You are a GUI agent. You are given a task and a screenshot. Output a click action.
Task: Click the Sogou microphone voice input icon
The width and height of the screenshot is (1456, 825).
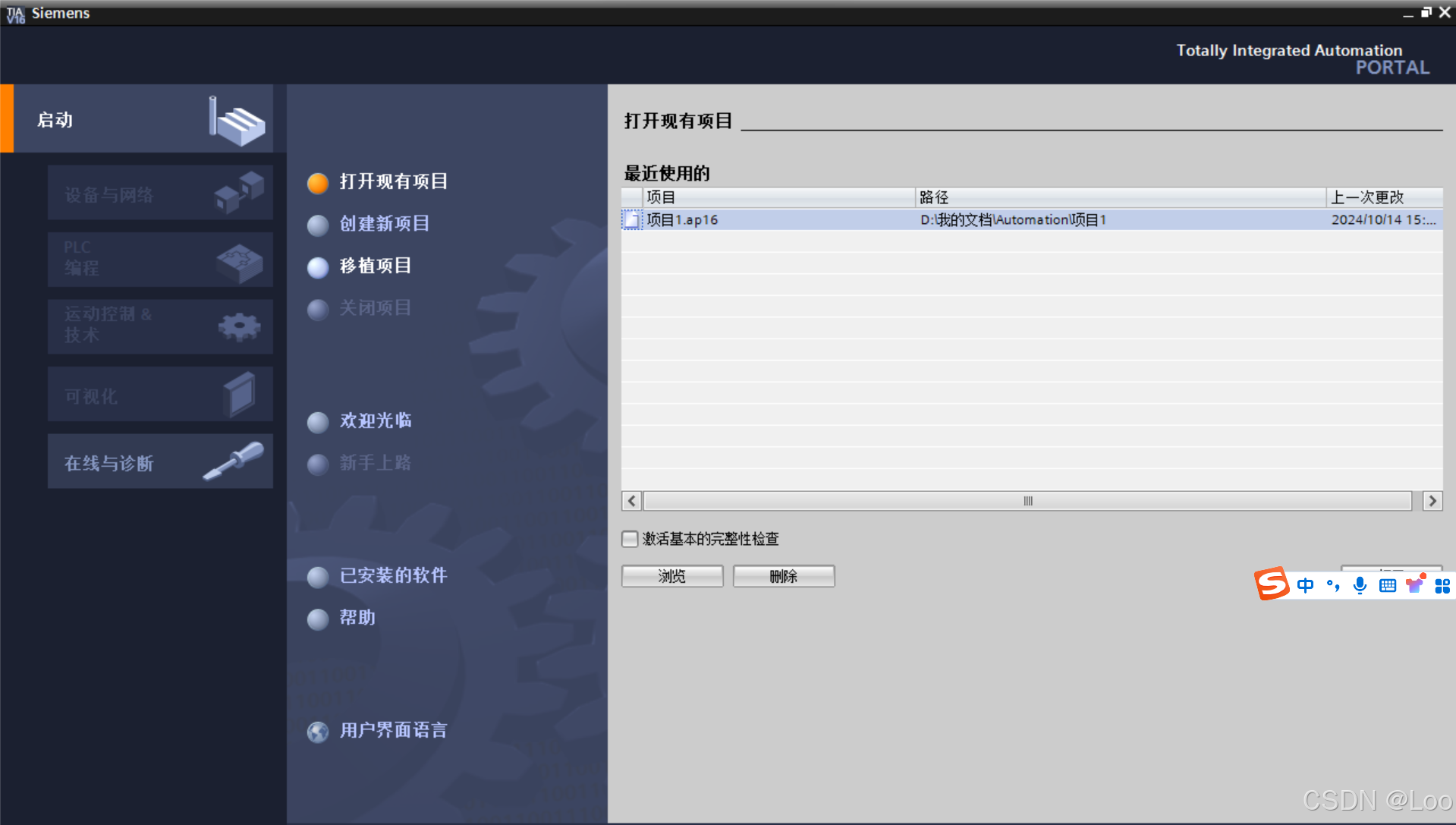click(x=1360, y=585)
